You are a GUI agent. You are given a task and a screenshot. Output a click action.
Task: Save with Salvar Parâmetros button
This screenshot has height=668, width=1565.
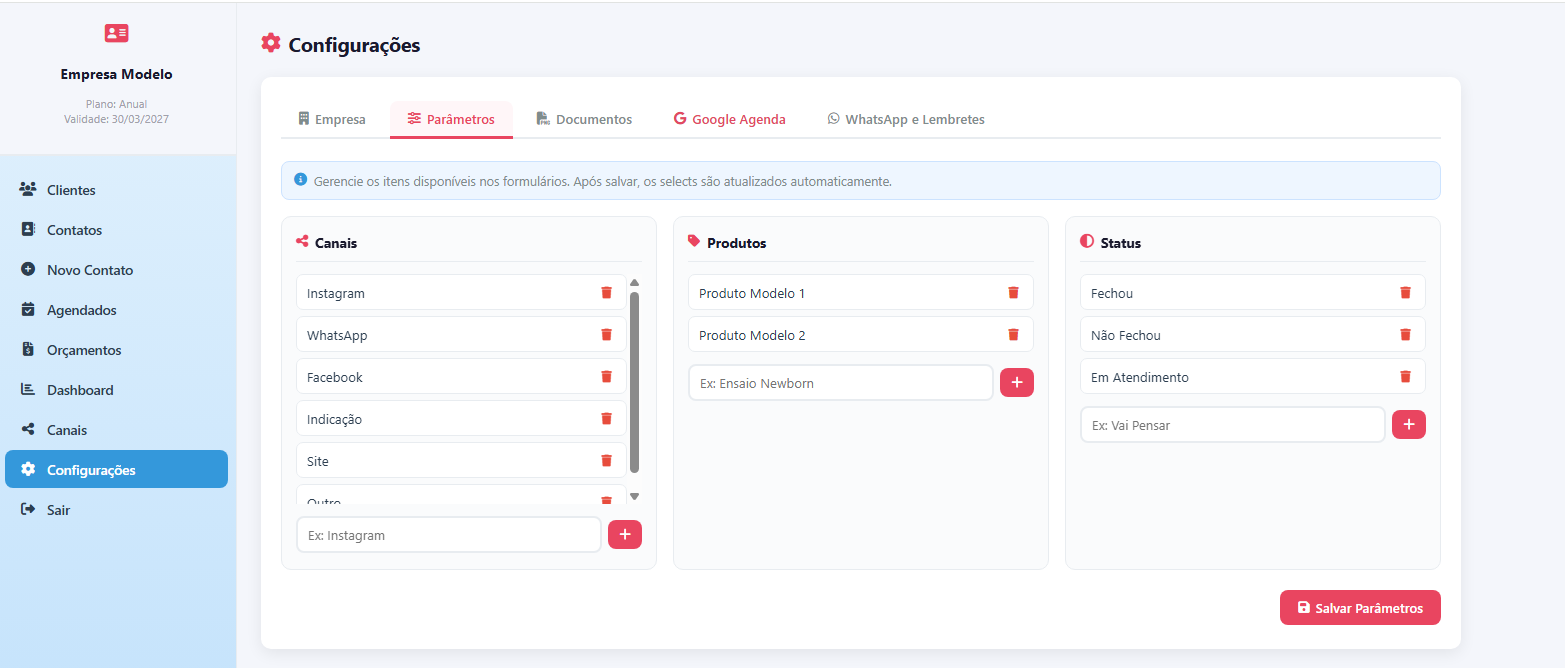[x=1360, y=608]
